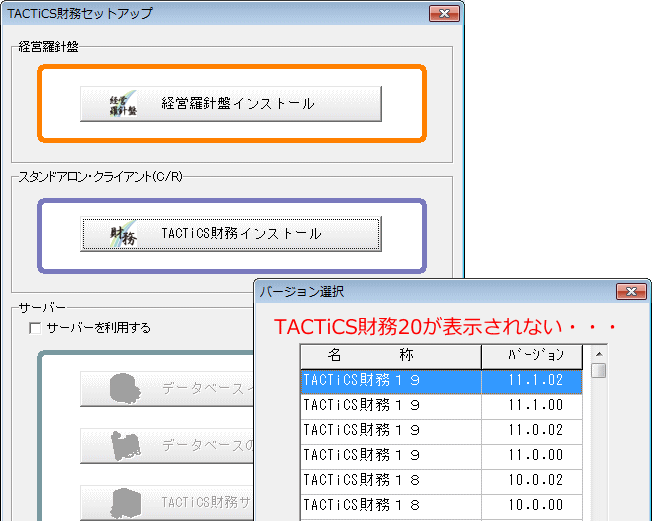653x521 pixels.
Task: Enable the サーバーを利用する checkbox
Action: (x=35, y=328)
